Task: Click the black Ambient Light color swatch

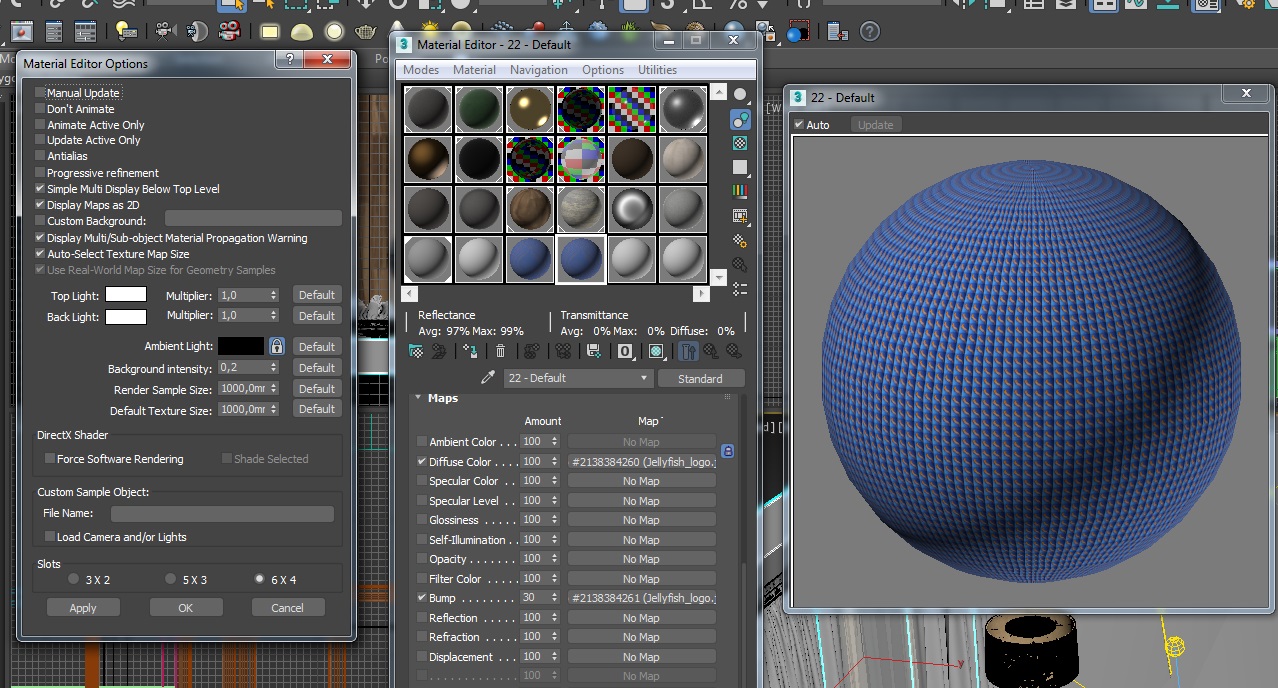Action: pyautogui.click(x=241, y=346)
